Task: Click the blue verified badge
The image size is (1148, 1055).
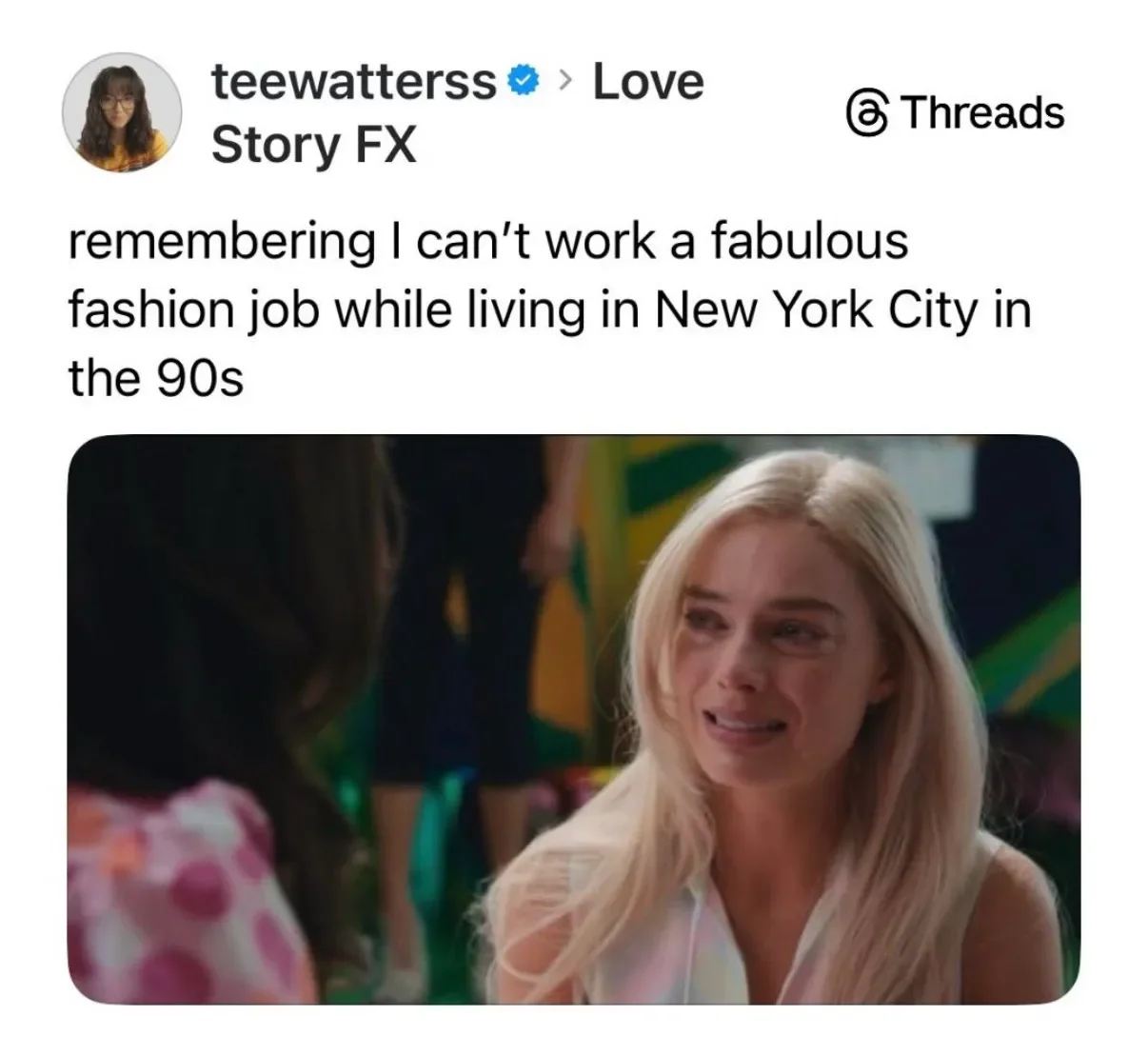Action: (x=524, y=82)
